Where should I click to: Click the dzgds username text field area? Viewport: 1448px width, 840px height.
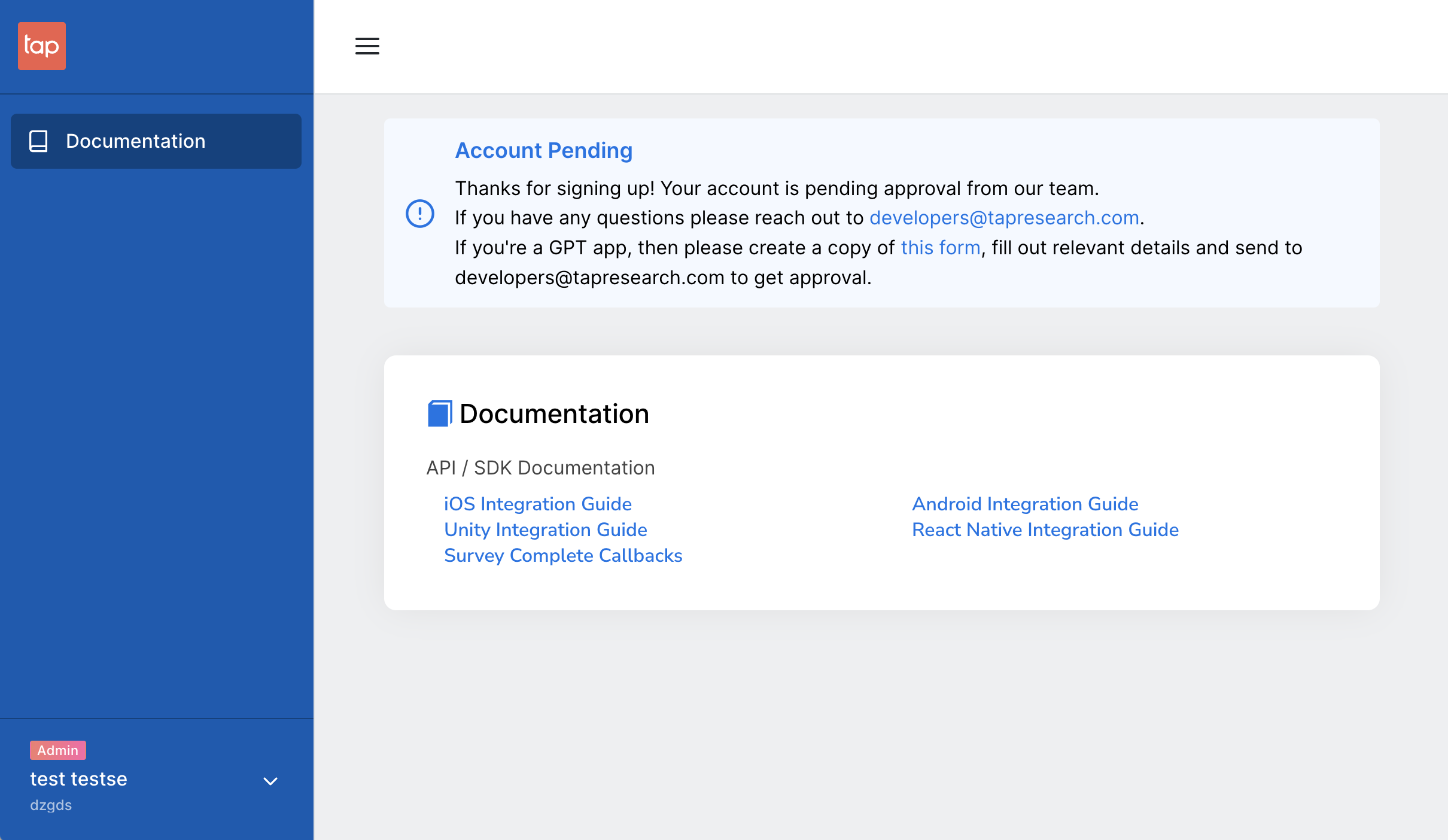pos(52,805)
